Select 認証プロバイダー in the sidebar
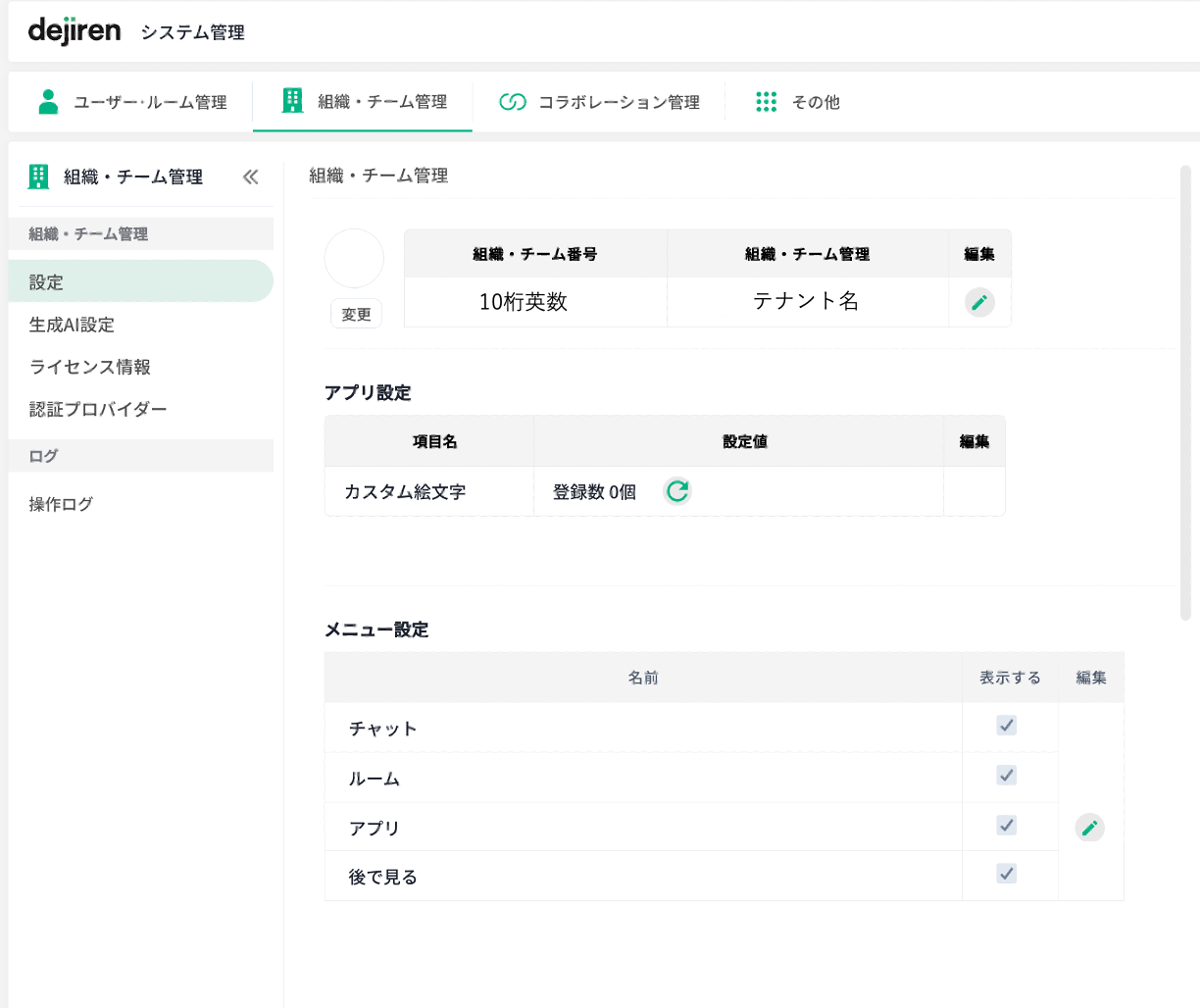The height and width of the screenshot is (1008, 1200). [98, 409]
